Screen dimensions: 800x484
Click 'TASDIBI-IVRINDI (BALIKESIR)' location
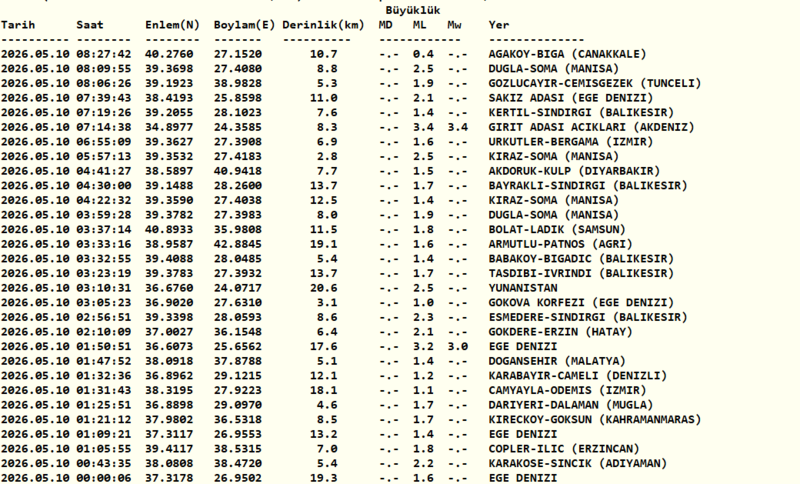tap(581, 273)
